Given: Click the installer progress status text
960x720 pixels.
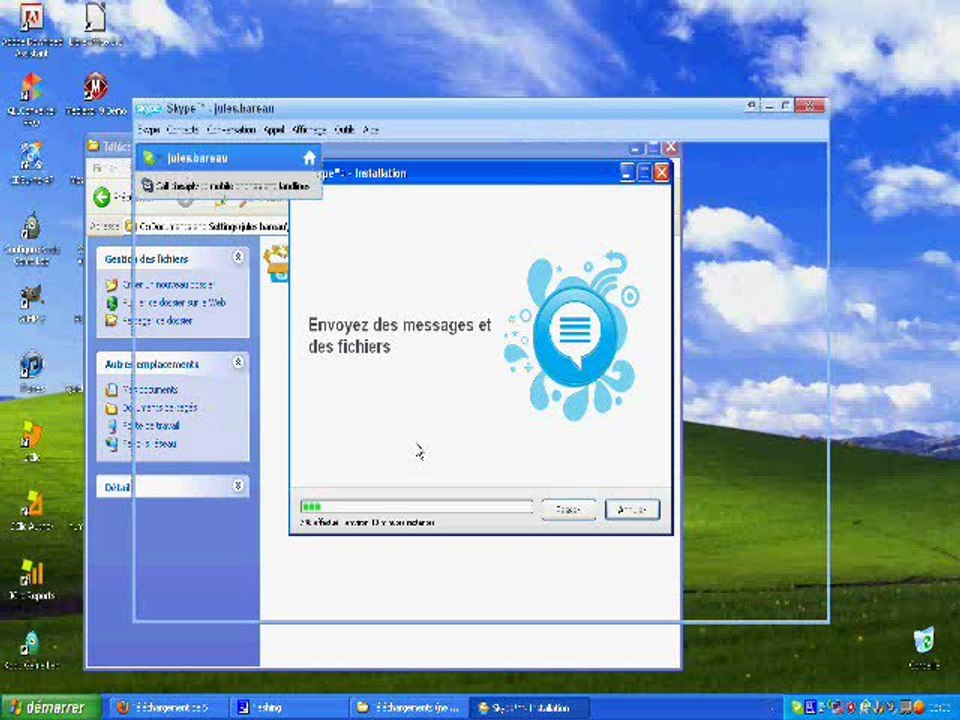Looking at the screenshot, I should click(x=367, y=523).
